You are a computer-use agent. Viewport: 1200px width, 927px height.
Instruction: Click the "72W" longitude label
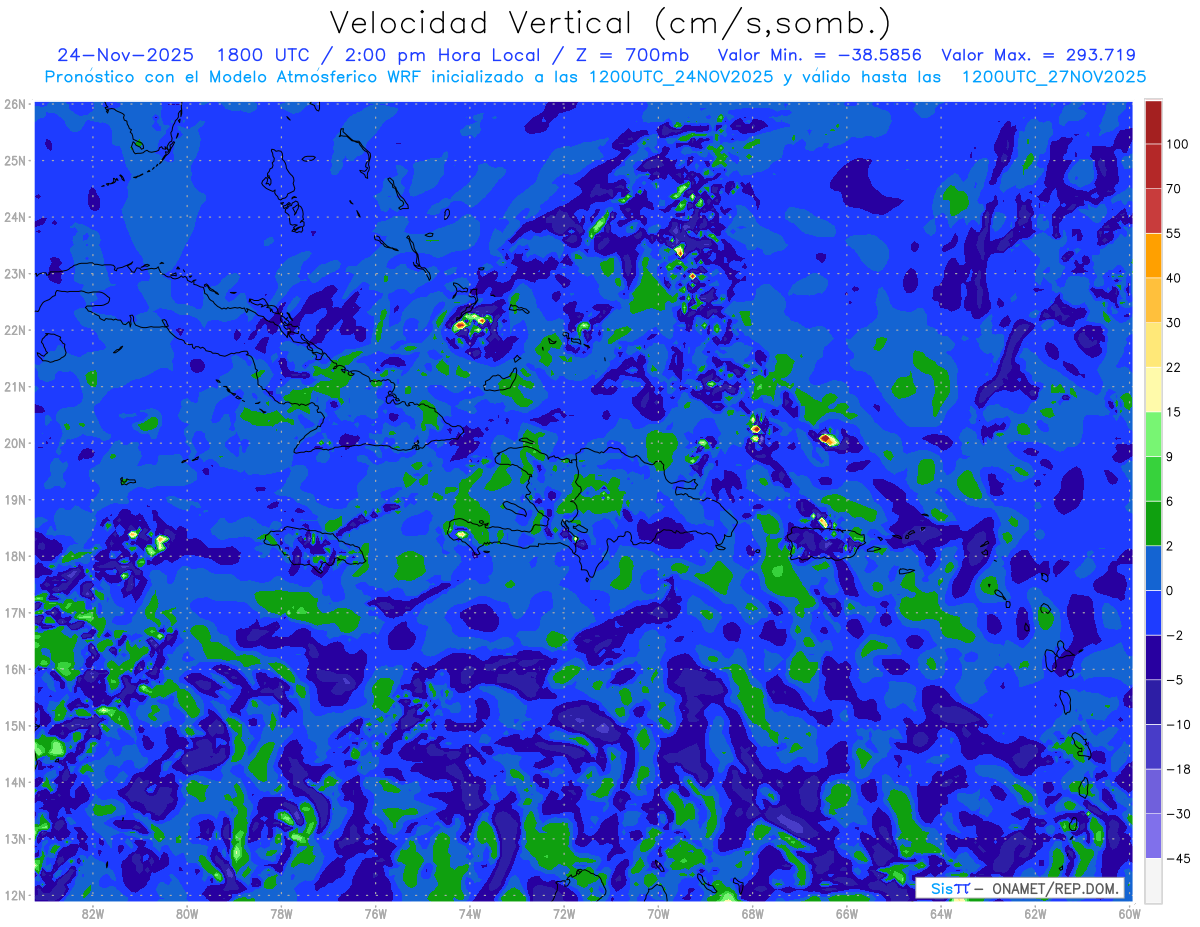click(564, 914)
